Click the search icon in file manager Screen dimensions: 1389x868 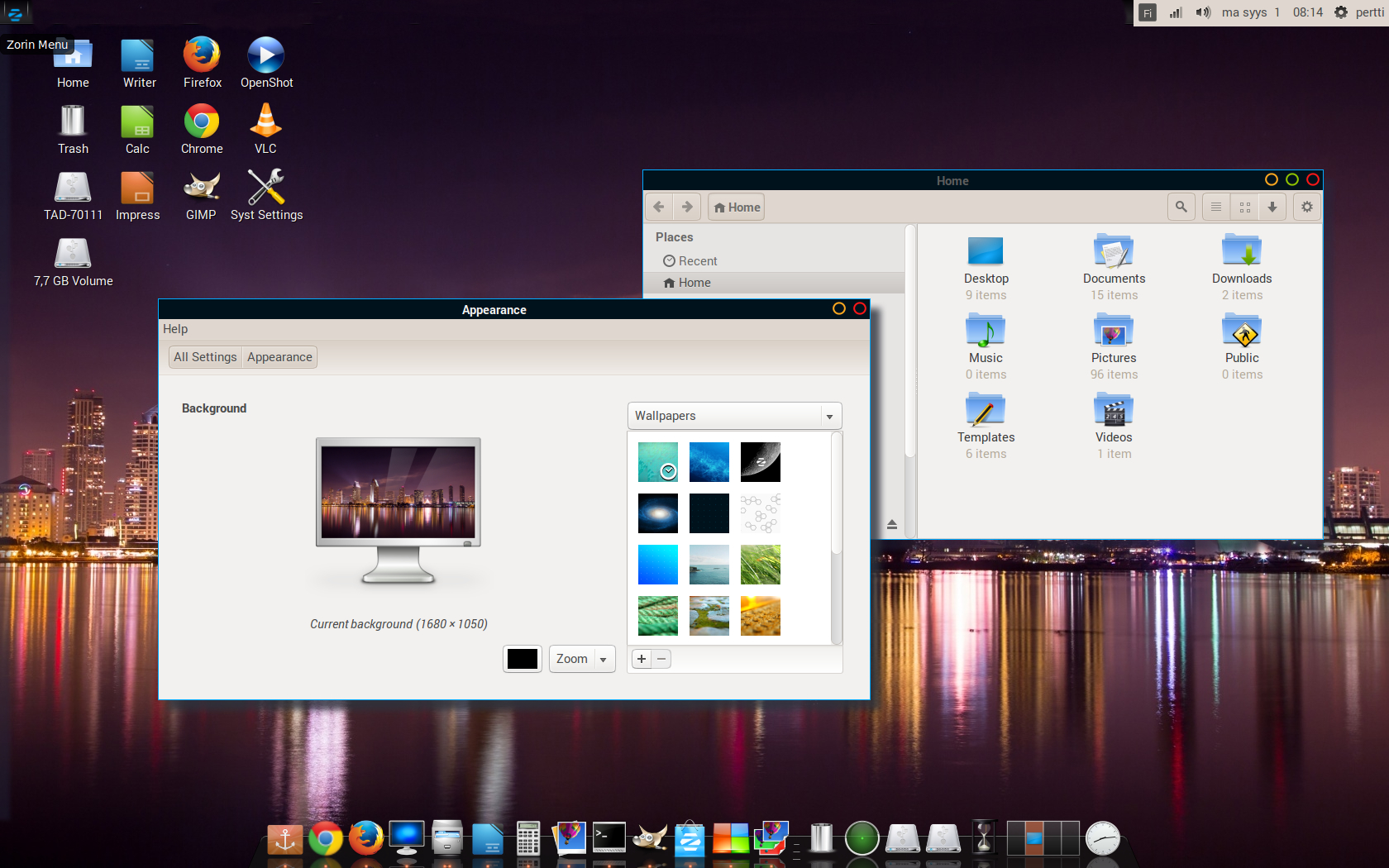pos(1181,207)
